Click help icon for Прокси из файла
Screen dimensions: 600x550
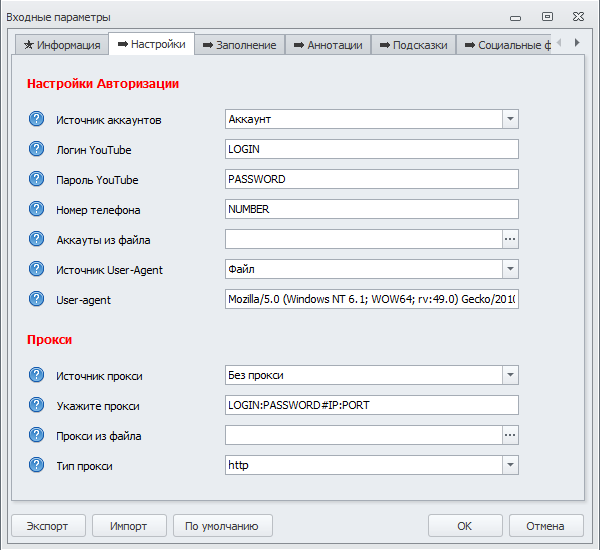click(36, 435)
